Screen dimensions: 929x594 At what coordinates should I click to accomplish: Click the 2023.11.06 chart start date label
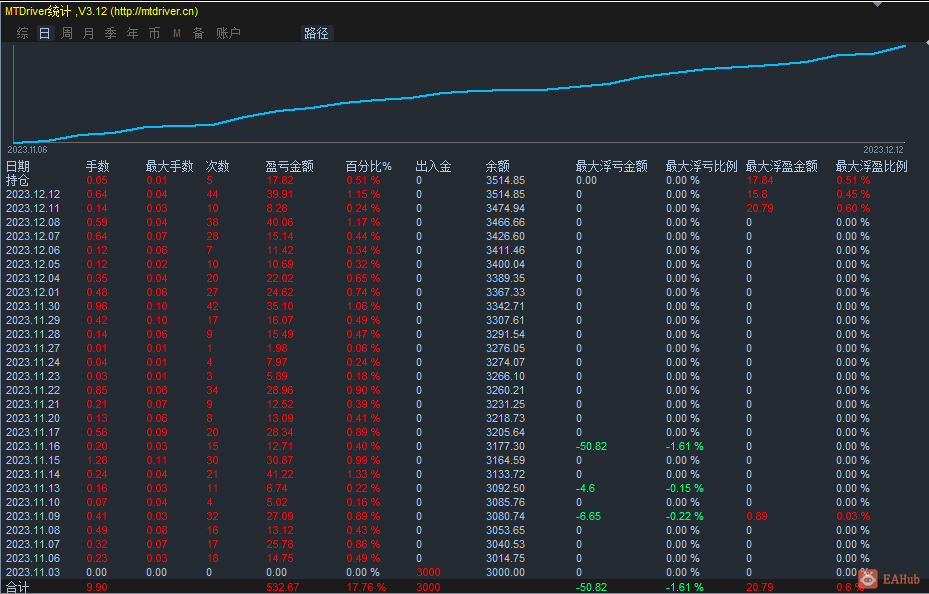[27, 150]
